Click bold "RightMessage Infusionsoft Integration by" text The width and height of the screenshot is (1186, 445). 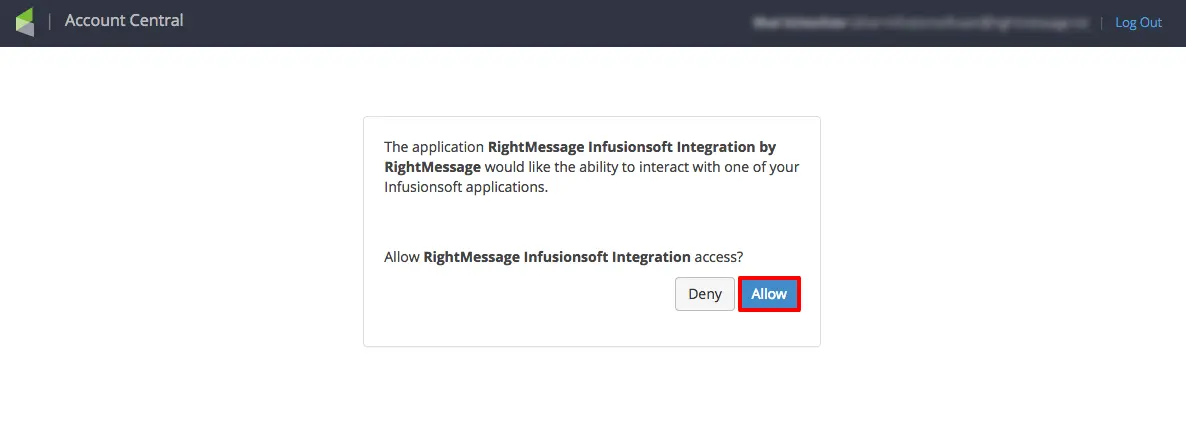point(631,146)
